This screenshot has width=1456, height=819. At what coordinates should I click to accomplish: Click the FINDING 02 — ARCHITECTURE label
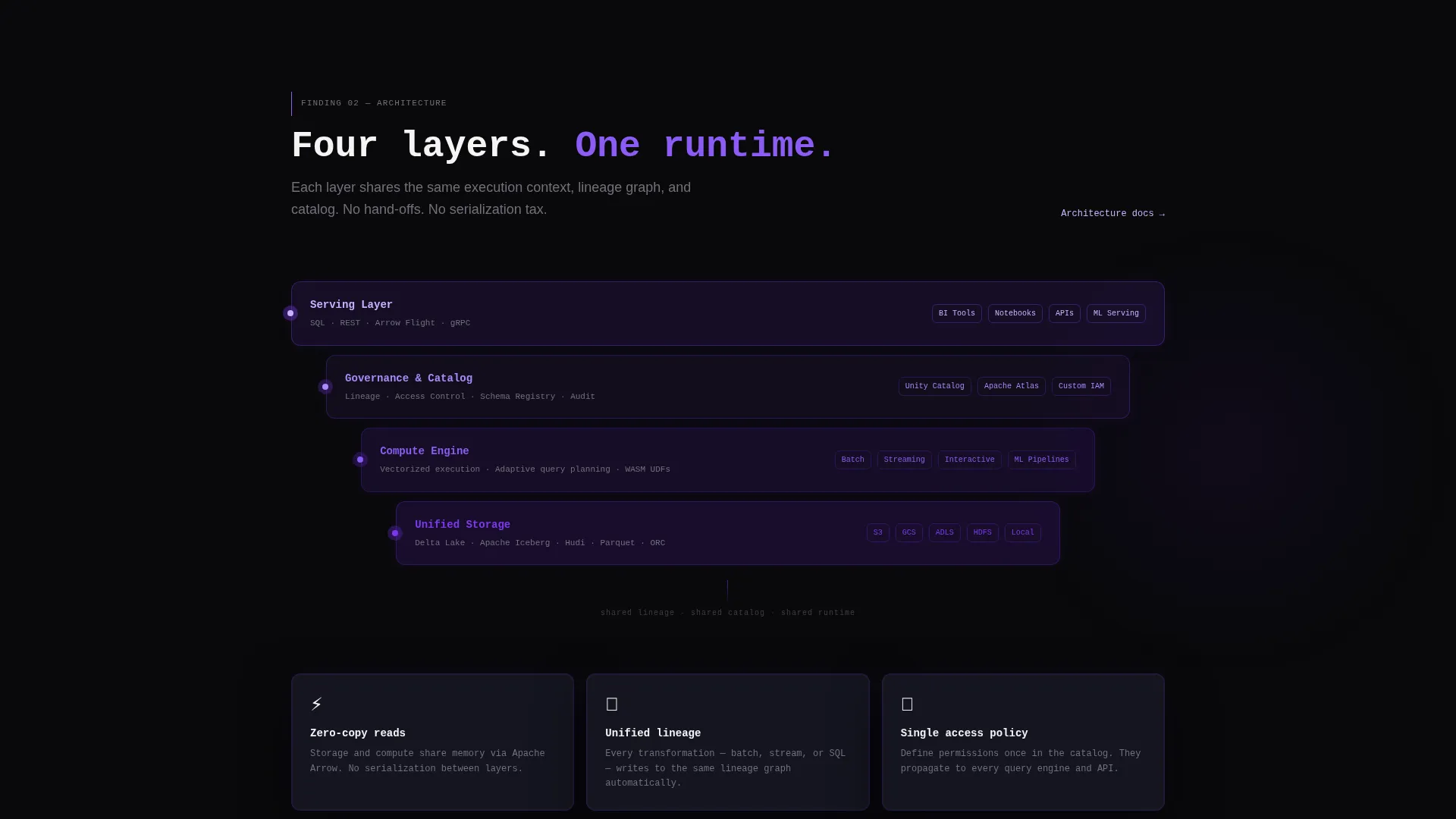coord(374,103)
